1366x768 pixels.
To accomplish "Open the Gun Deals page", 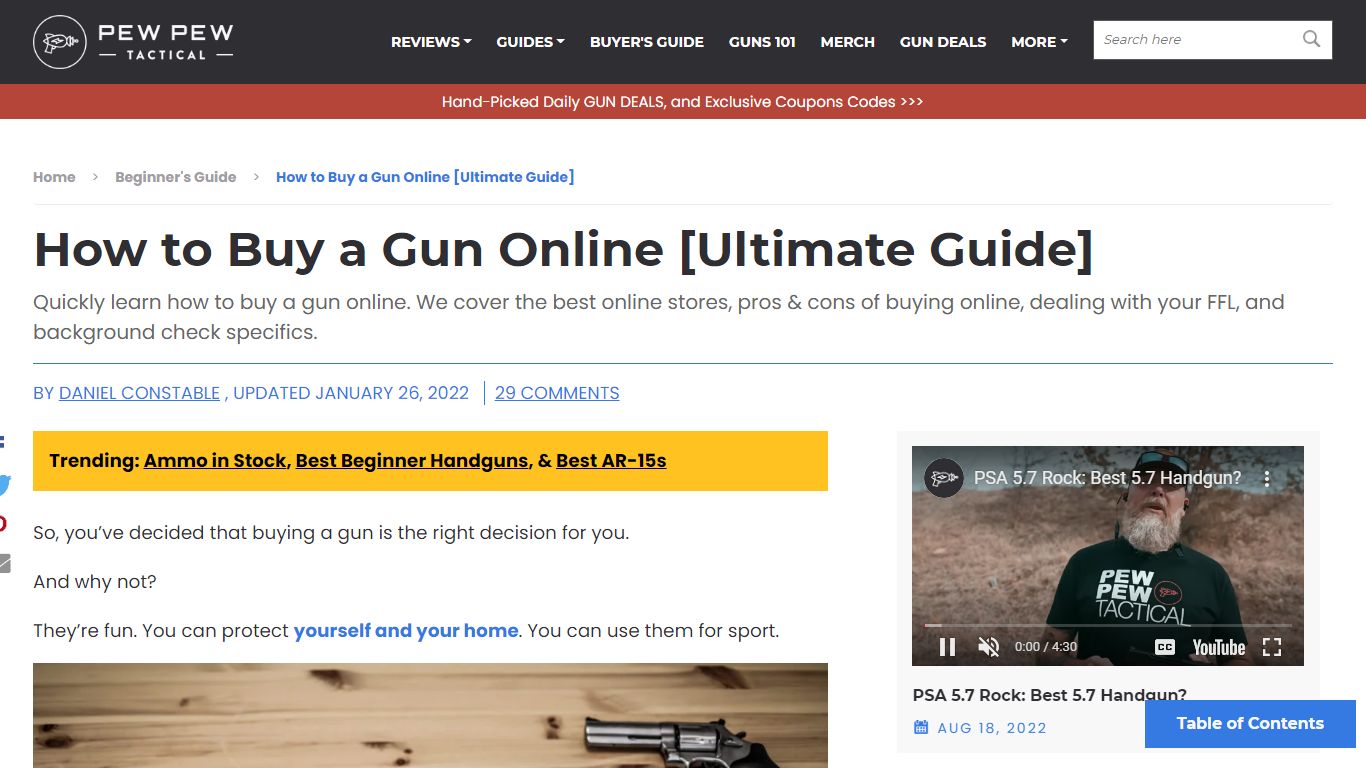I will coord(943,42).
